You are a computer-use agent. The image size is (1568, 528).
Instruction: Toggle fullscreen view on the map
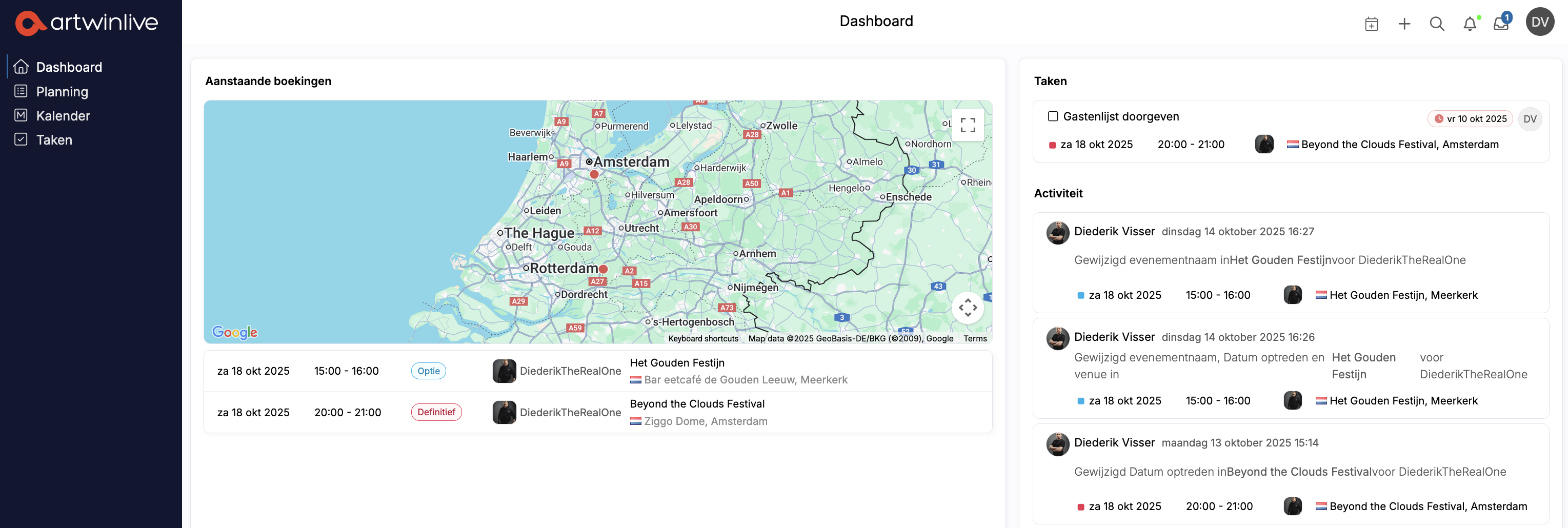pyautogui.click(x=967, y=125)
